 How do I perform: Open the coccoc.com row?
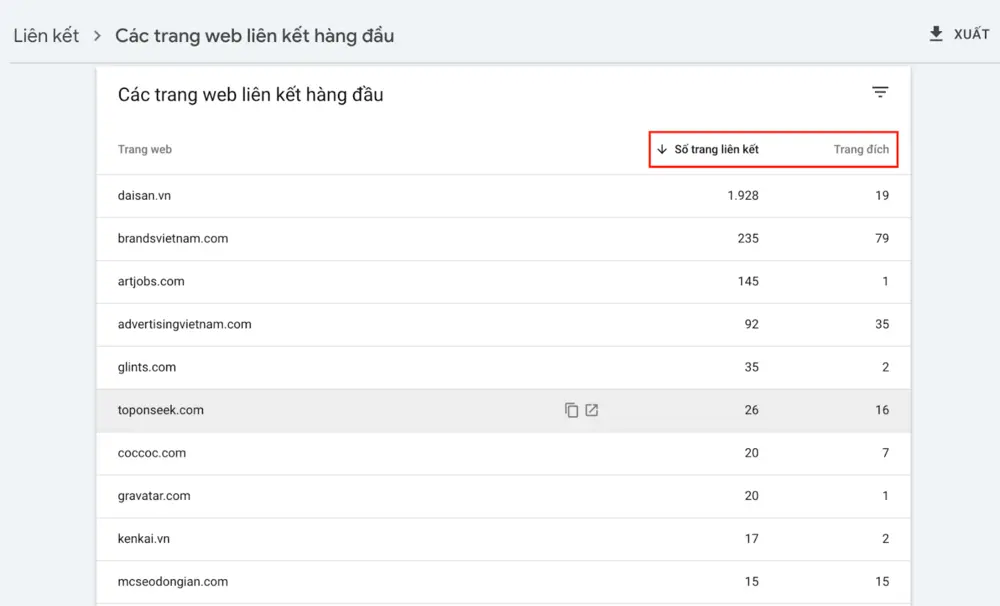tap(503, 453)
